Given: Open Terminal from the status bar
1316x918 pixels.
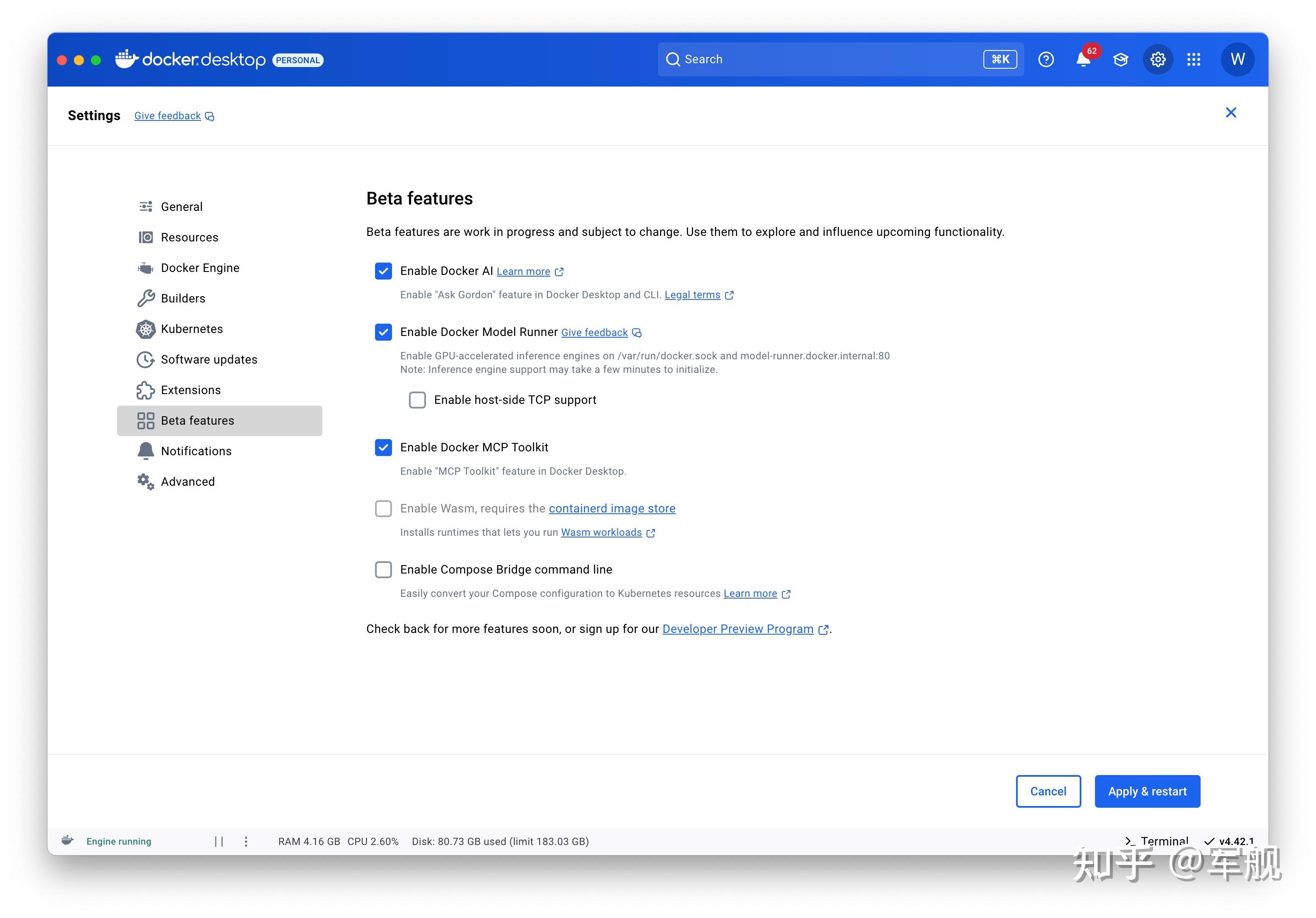Looking at the screenshot, I should (x=1156, y=841).
